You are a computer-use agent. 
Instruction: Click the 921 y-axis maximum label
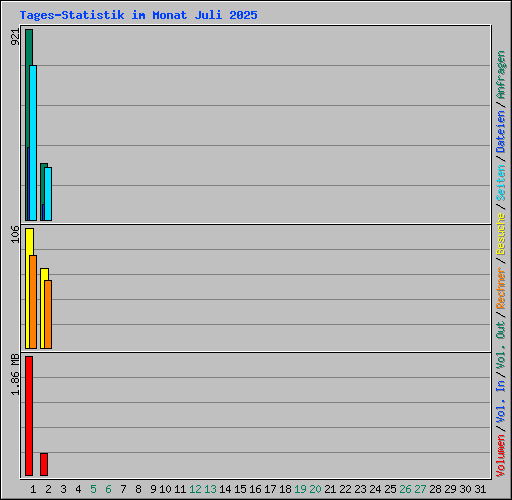tap(15, 37)
